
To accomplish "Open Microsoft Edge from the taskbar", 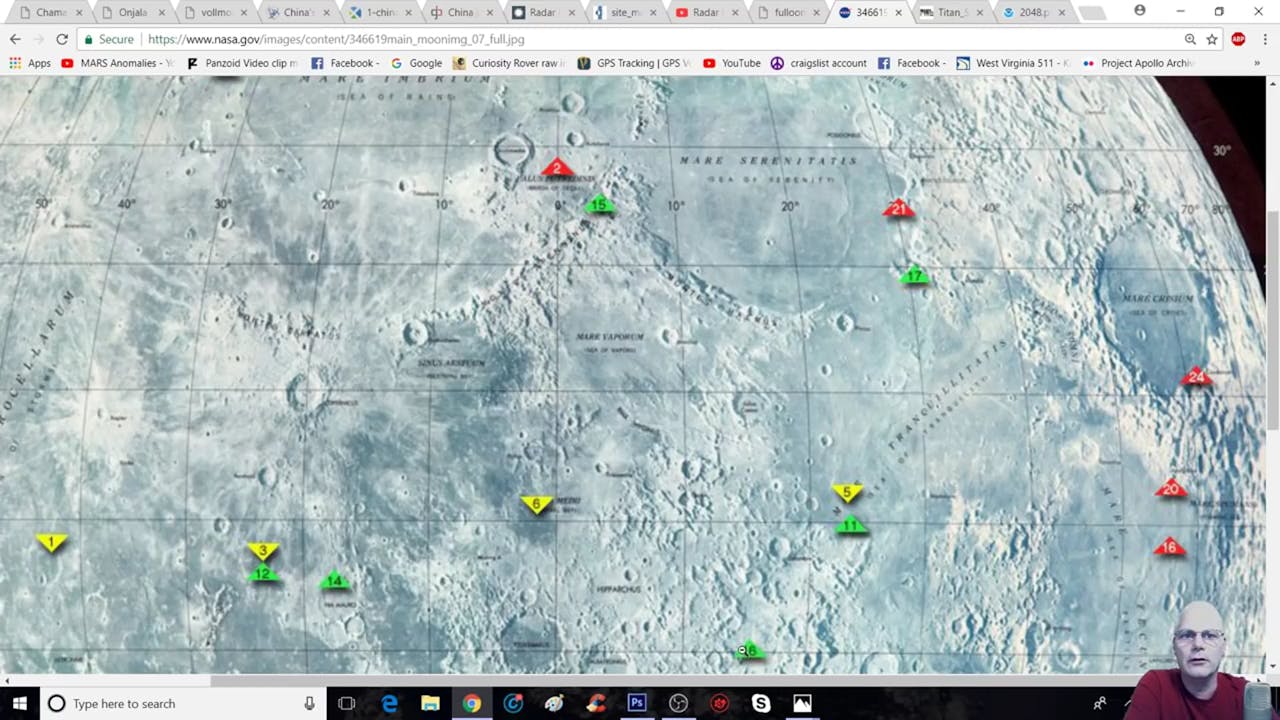I will pos(389,703).
